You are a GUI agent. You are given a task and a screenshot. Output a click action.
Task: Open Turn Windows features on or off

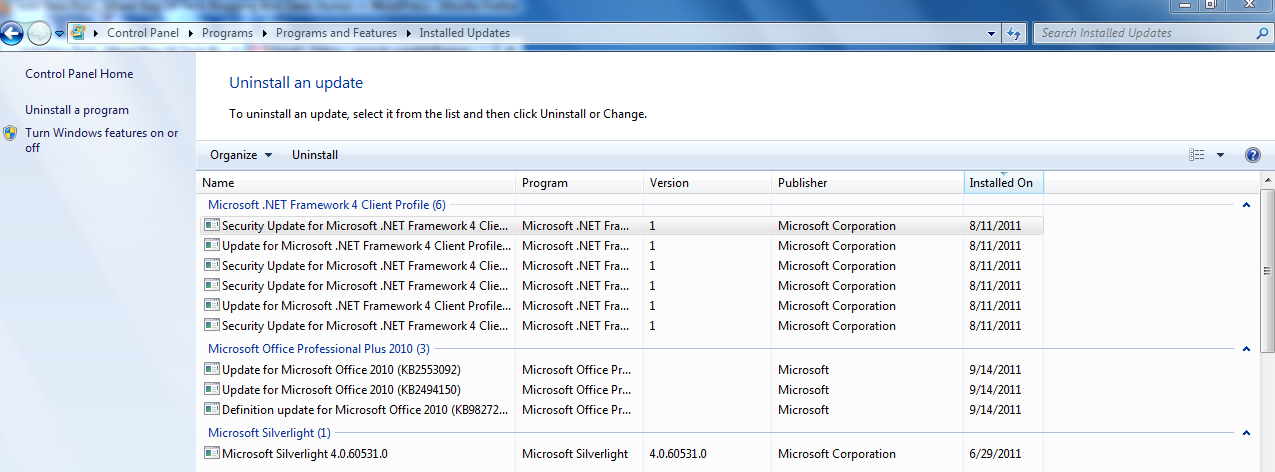click(101, 140)
